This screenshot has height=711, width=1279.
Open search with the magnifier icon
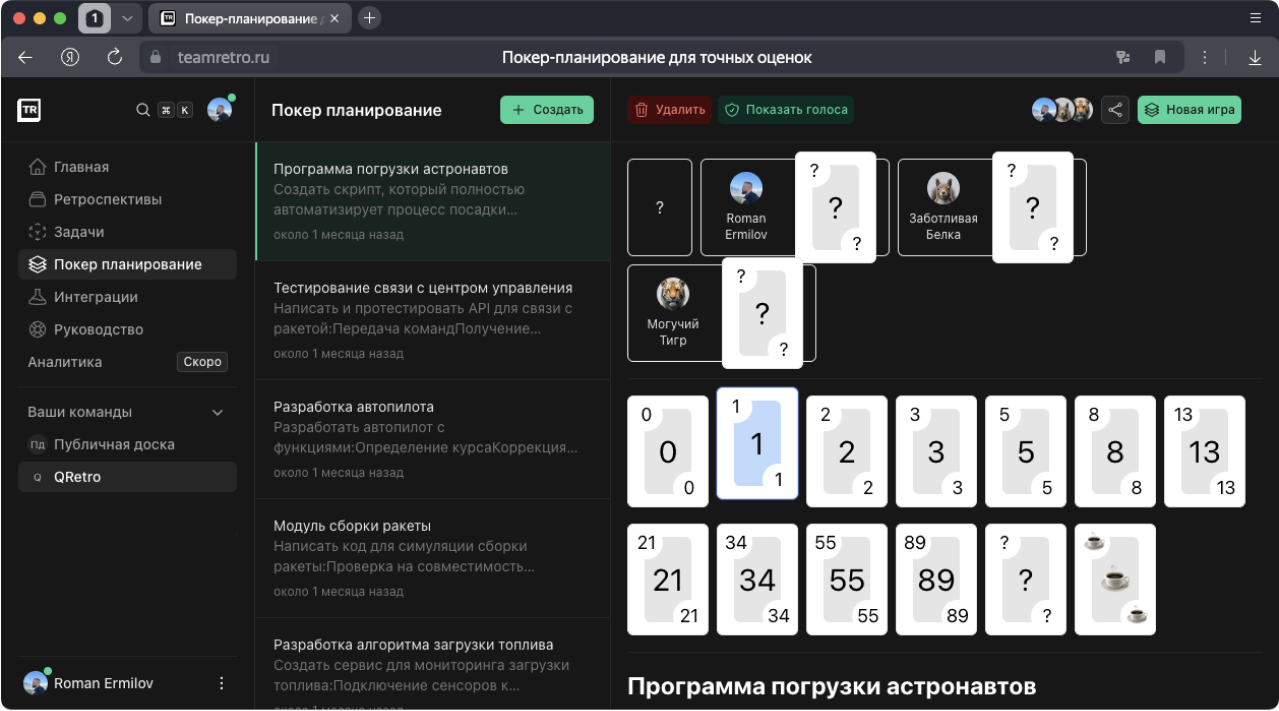(x=143, y=110)
